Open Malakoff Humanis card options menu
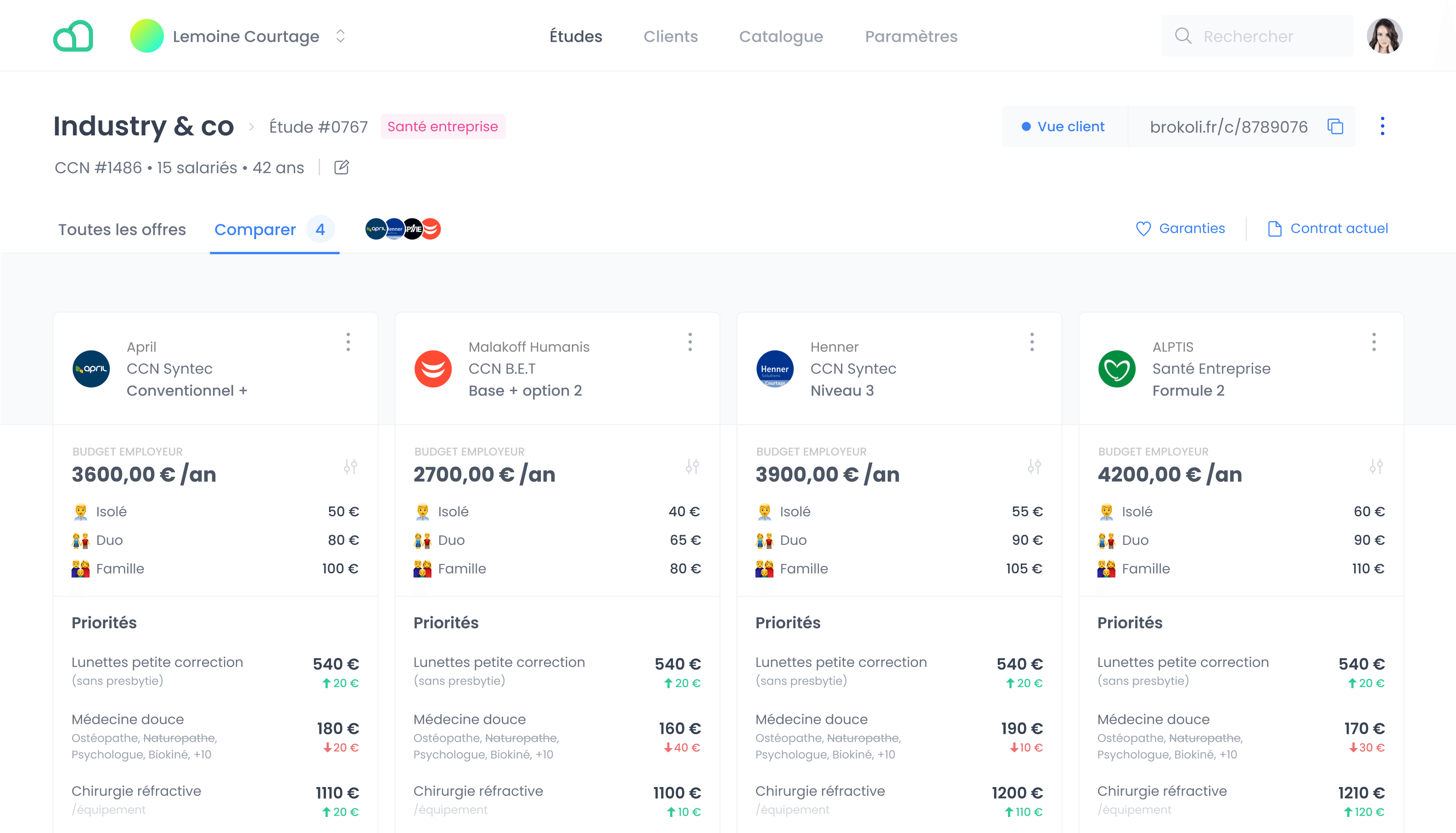 pos(690,342)
